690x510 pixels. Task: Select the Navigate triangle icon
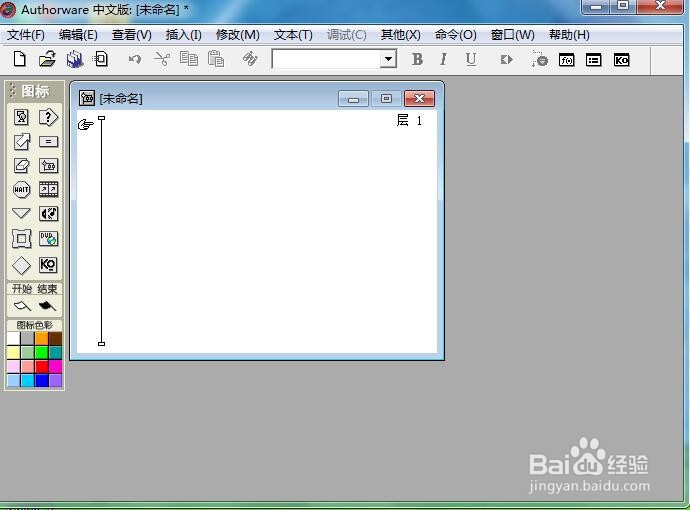[x=21, y=213]
